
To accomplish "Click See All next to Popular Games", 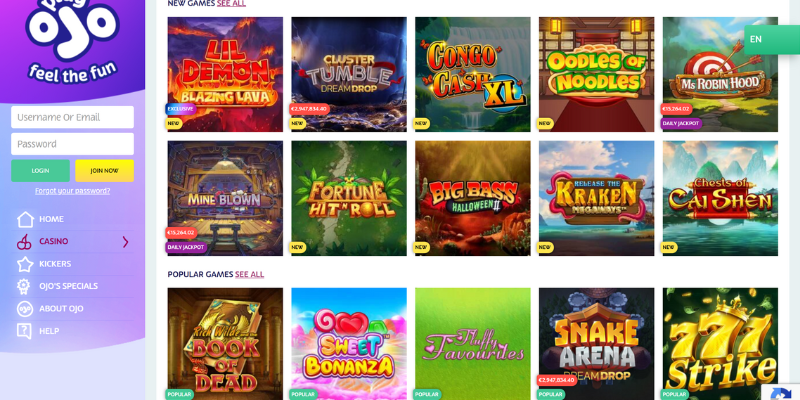I will tap(249, 274).
